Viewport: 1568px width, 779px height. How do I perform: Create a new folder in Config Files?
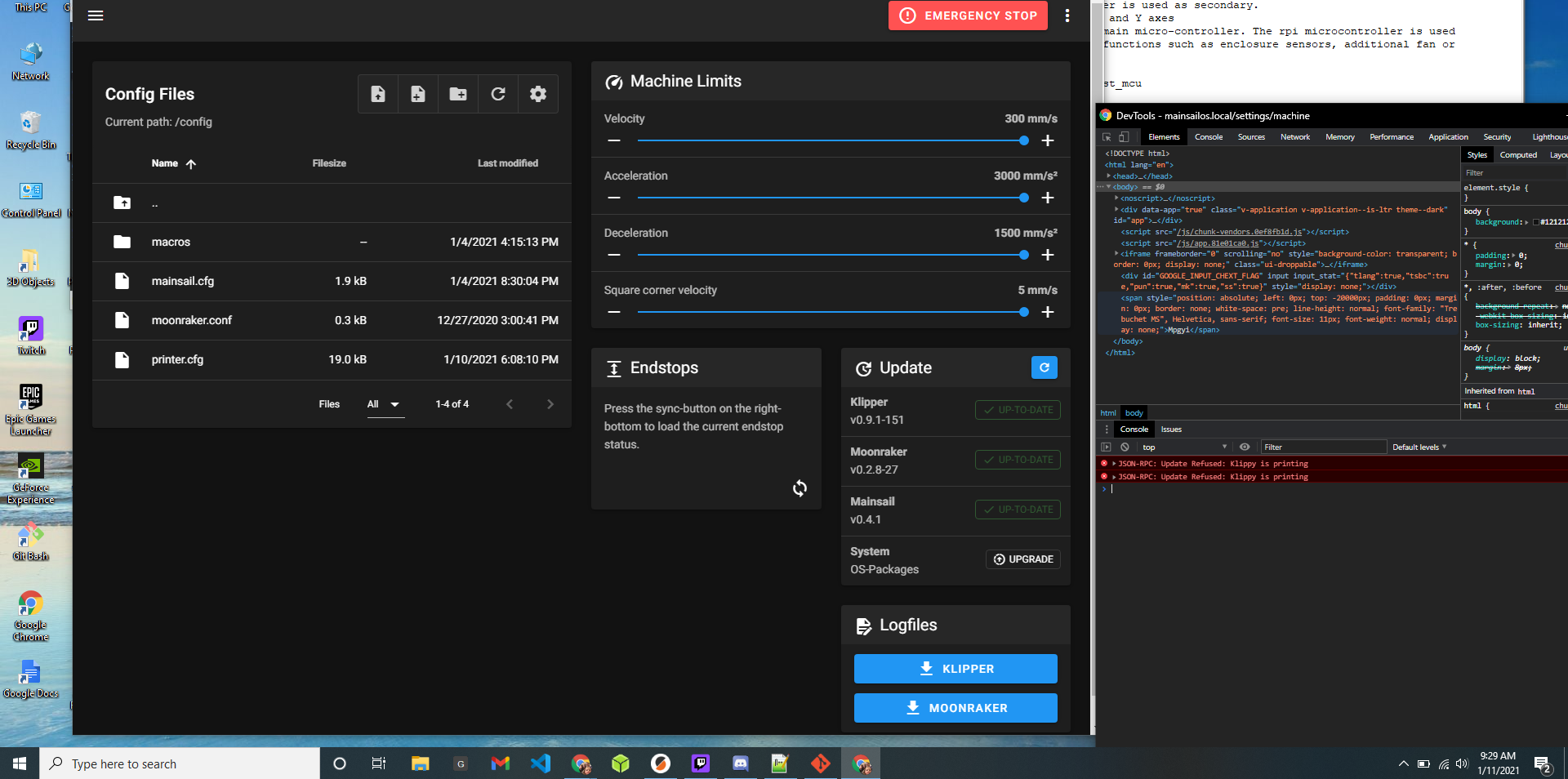pyautogui.click(x=458, y=94)
